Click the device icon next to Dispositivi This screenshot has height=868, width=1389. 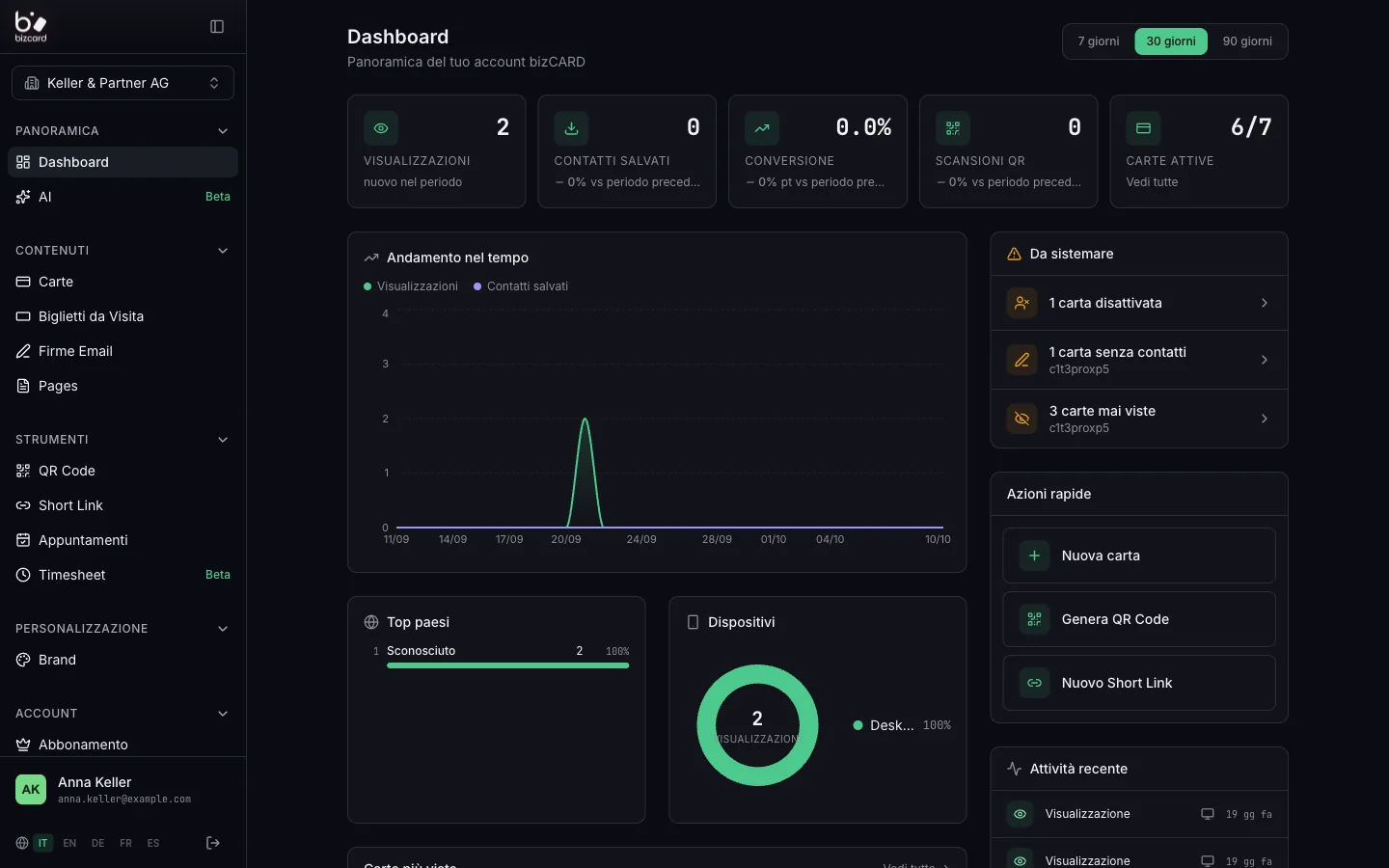coord(693,622)
